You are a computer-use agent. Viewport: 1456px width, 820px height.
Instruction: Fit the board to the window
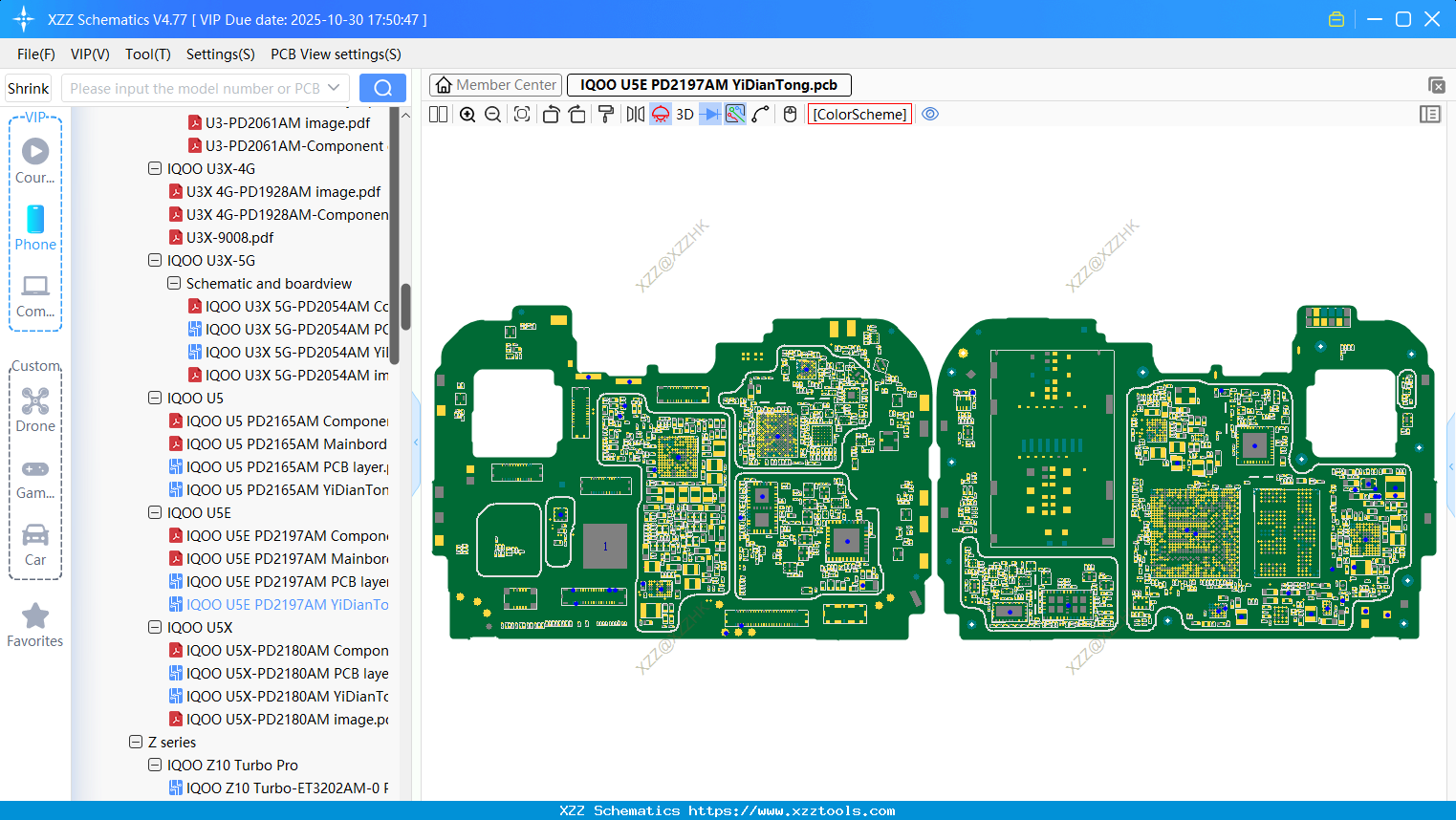[522, 114]
